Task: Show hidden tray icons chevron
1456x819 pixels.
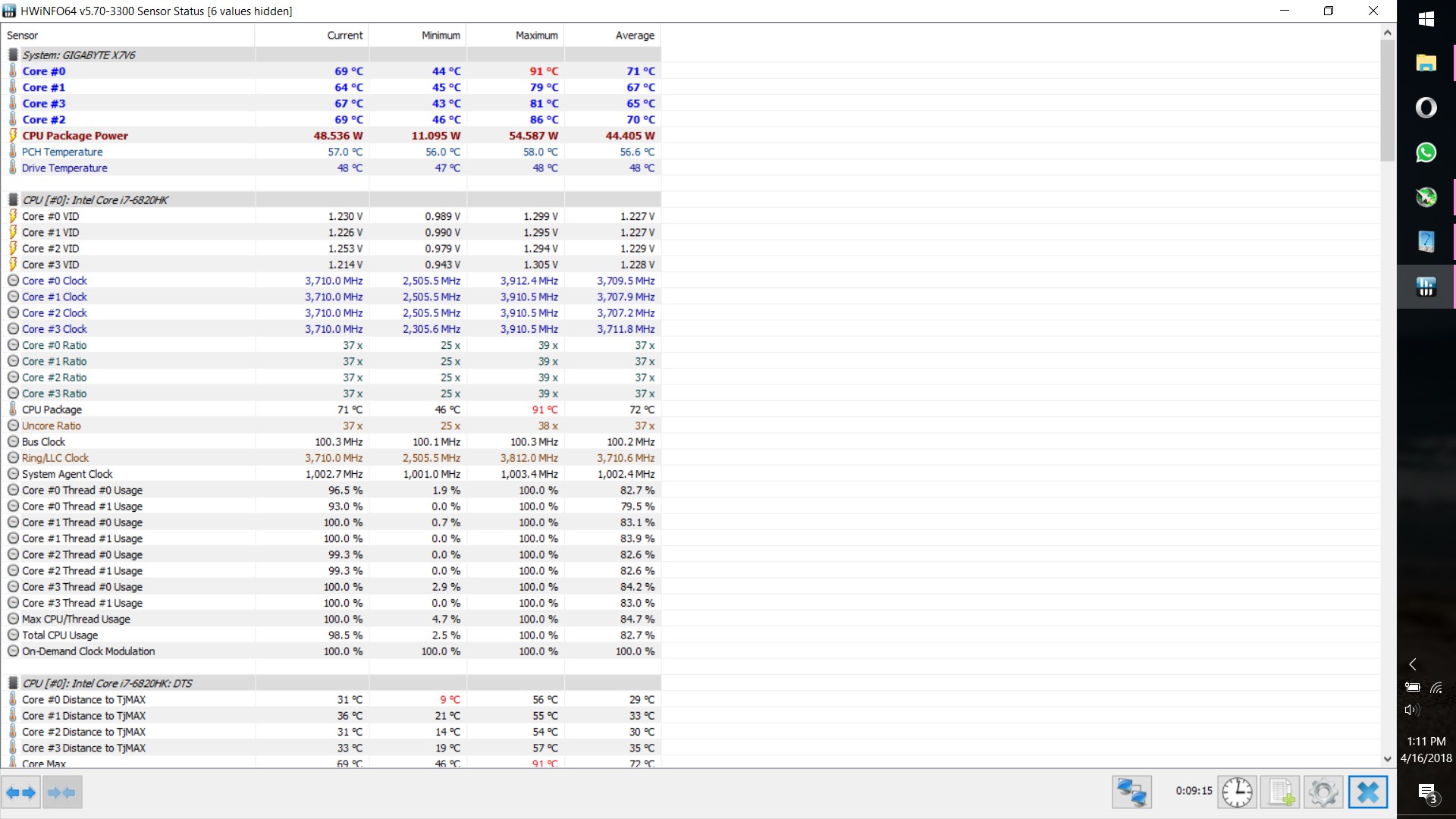Action: click(x=1413, y=664)
